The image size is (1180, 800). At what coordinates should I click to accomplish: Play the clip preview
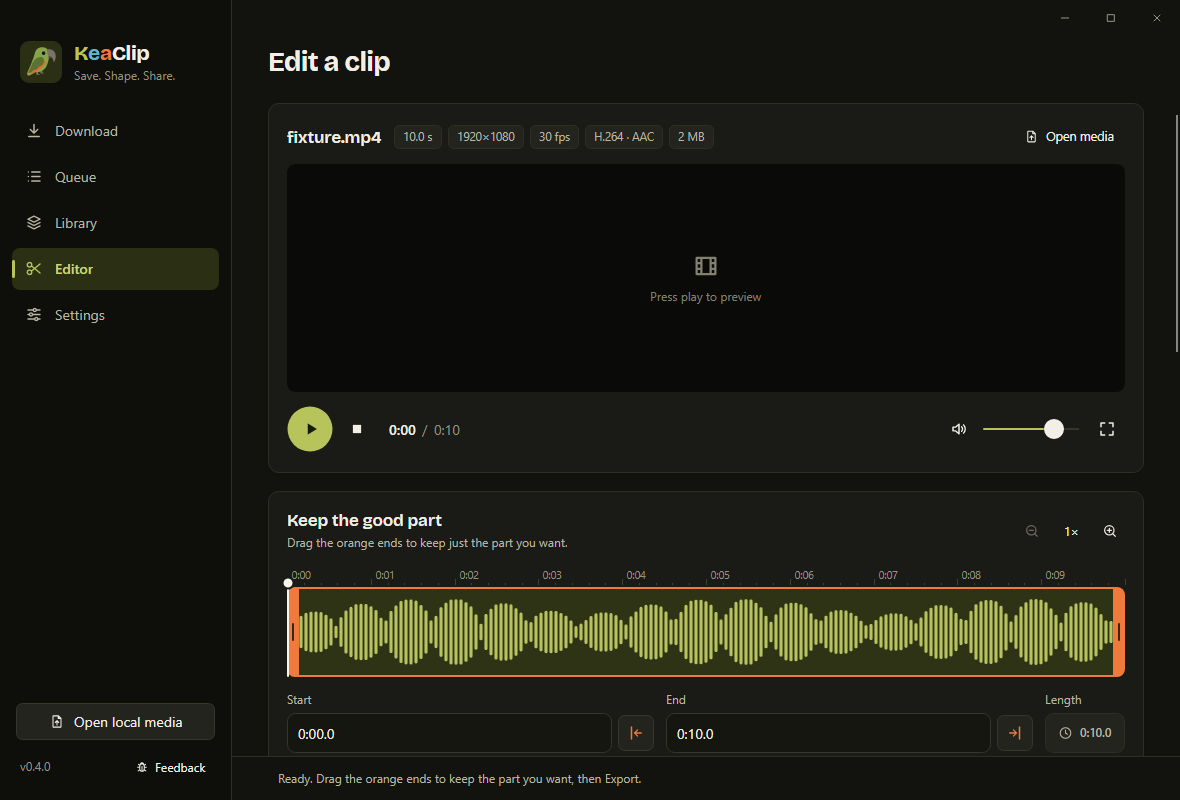pos(310,429)
